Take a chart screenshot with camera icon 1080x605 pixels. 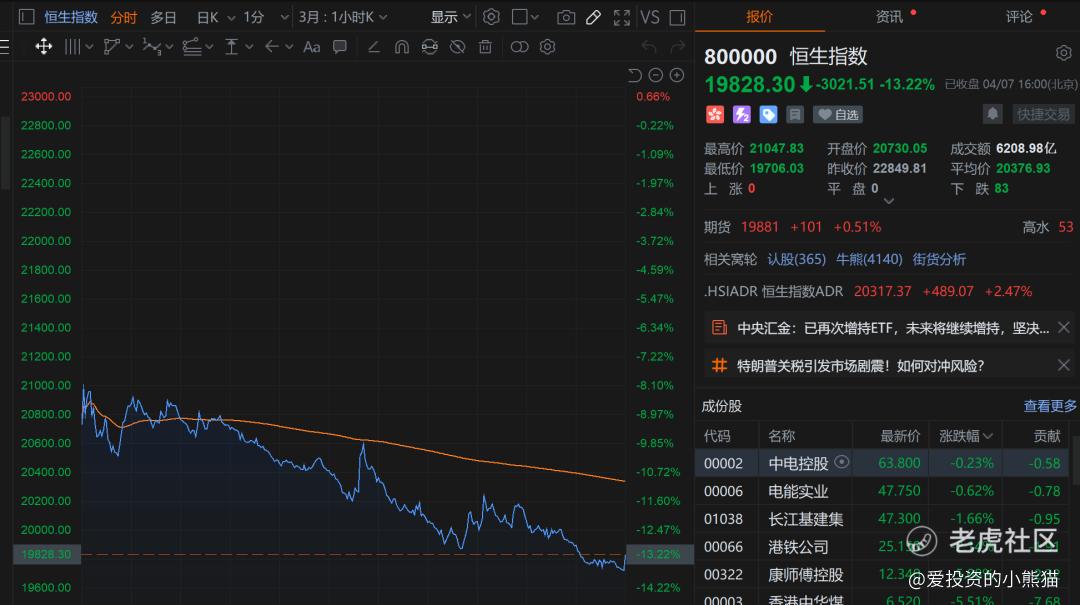[x=566, y=17]
